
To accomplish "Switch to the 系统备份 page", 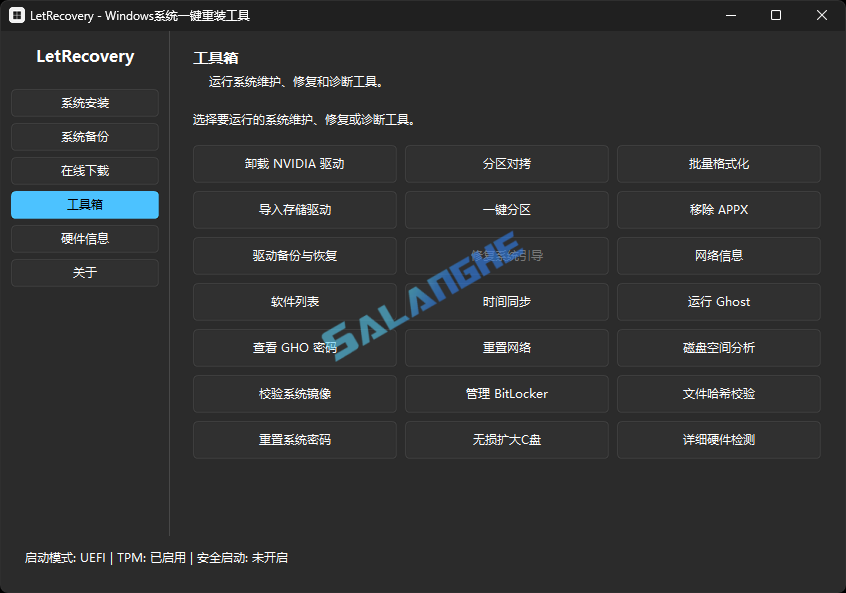I will (85, 137).
